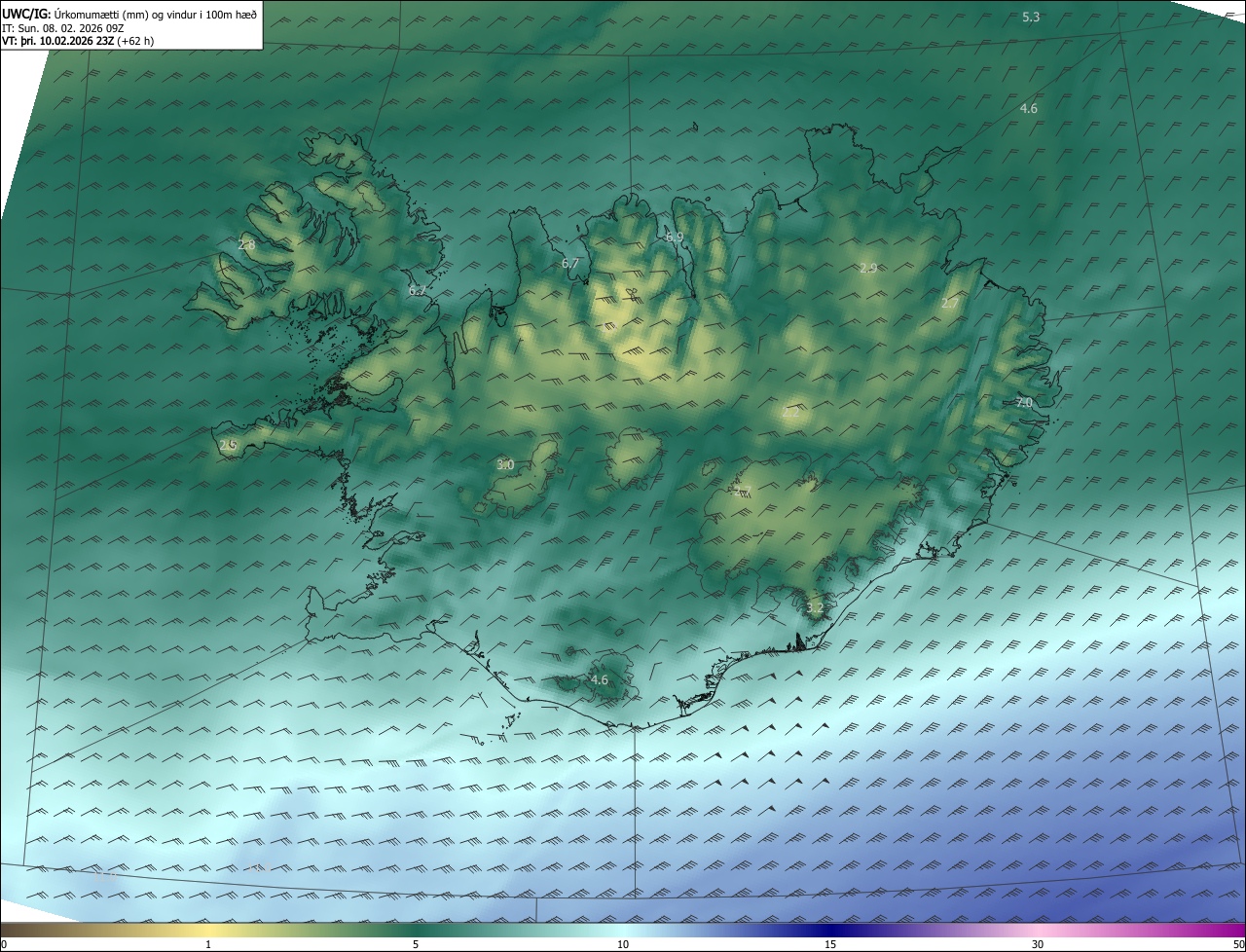Click the "1" tick on the color scale
This screenshot has height=952, width=1246.
208,944
